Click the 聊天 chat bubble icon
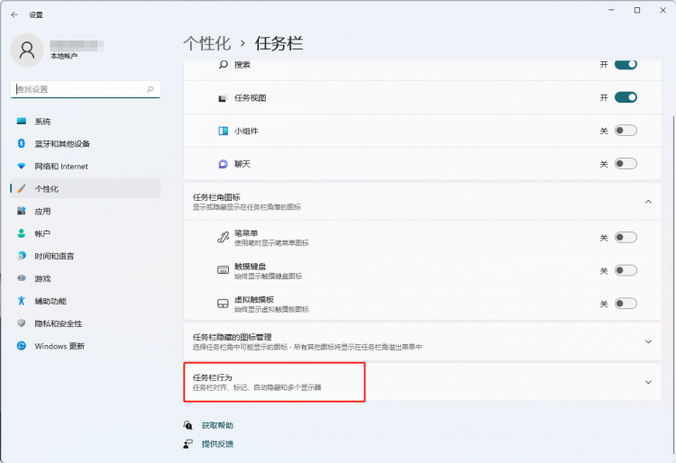676x463 pixels. coord(223,164)
